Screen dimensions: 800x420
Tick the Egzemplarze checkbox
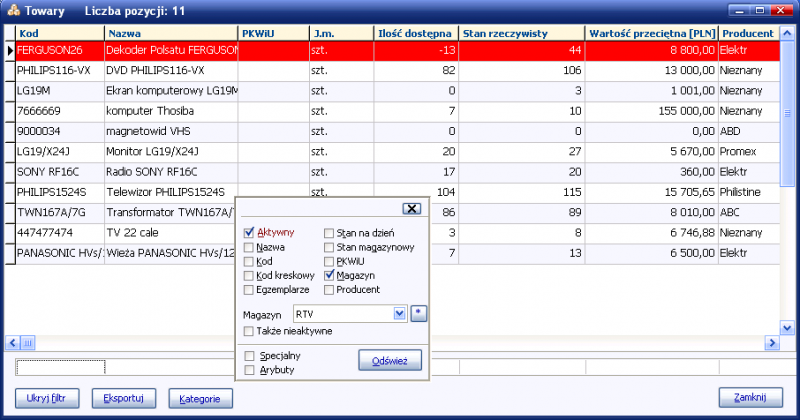[x=248, y=290]
